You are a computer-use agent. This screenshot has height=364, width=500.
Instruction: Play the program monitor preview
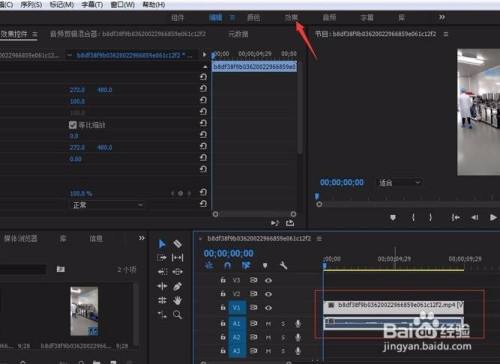(x=493, y=217)
